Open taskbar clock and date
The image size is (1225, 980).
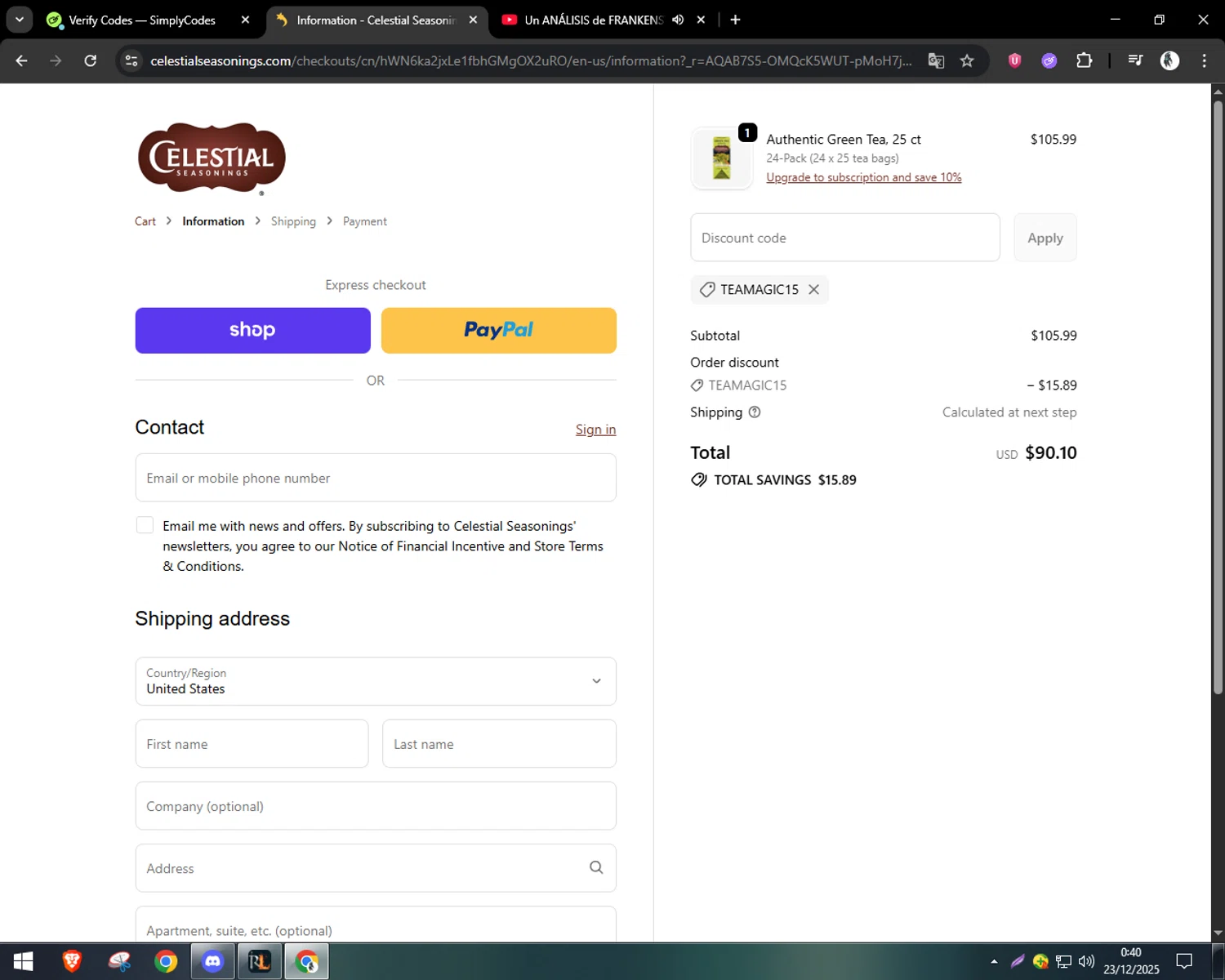[1131, 961]
